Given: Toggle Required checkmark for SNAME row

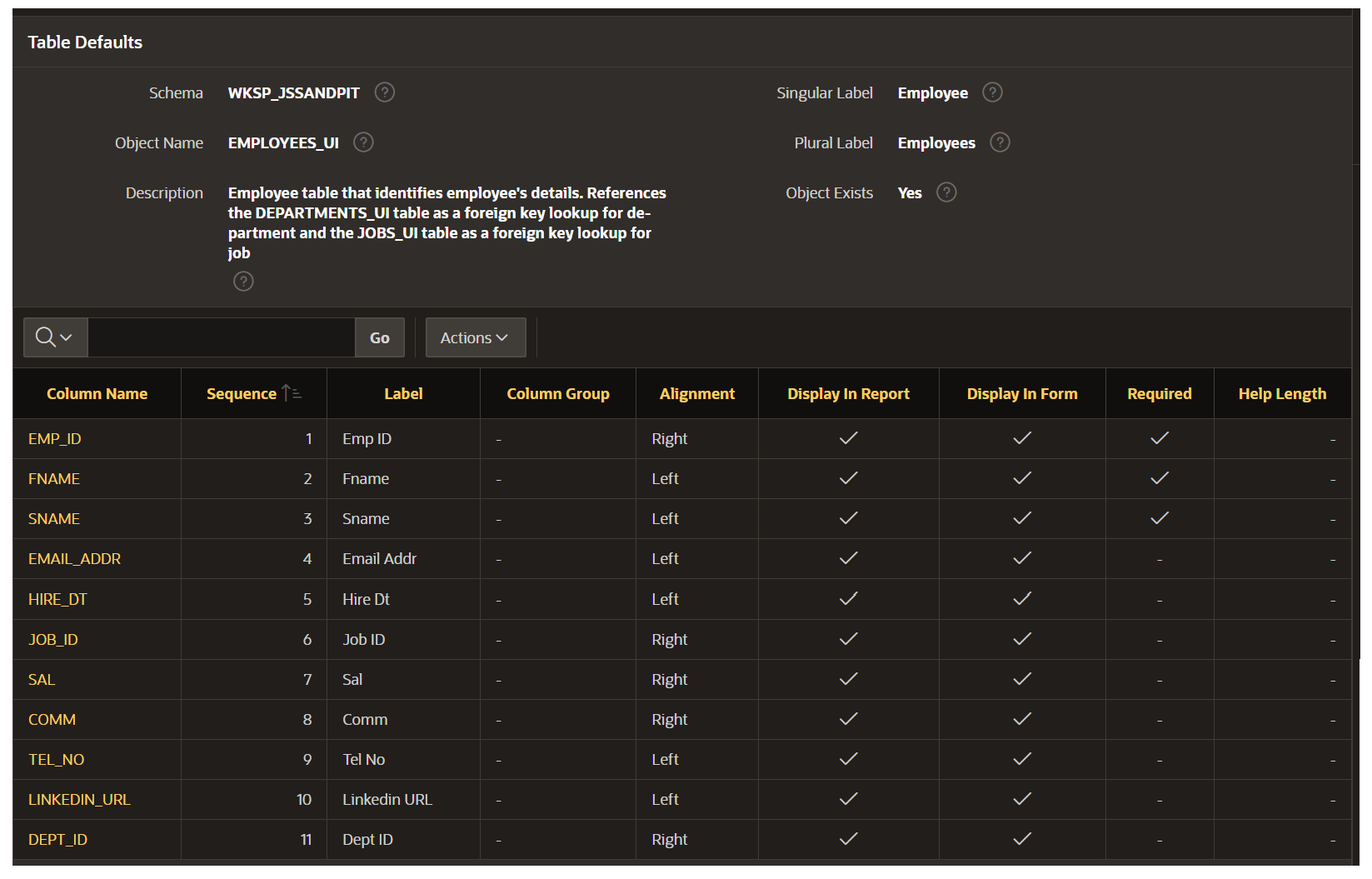Looking at the screenshot, I should pyautogui.click(x=1159, y=518).
